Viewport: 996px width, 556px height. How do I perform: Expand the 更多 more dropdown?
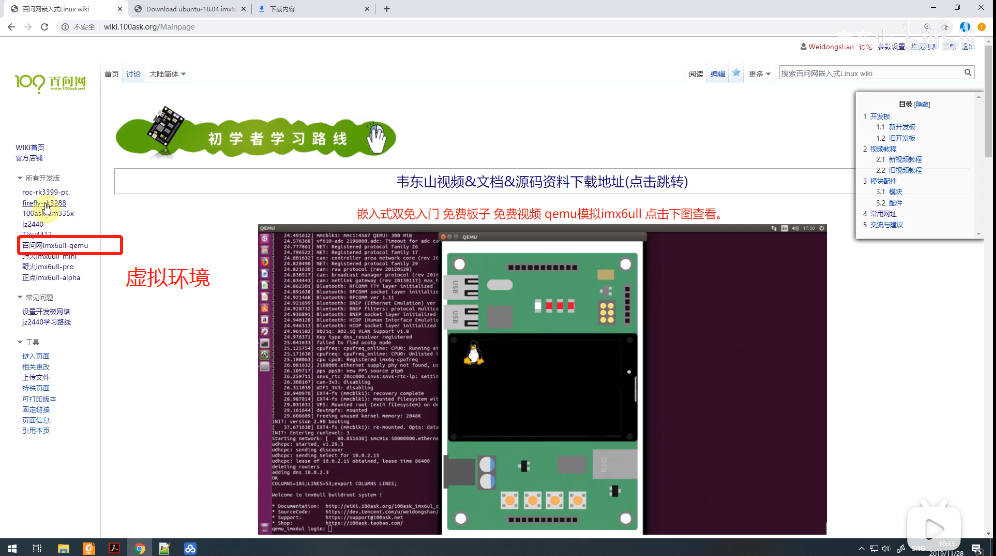(x=759, y=74)
